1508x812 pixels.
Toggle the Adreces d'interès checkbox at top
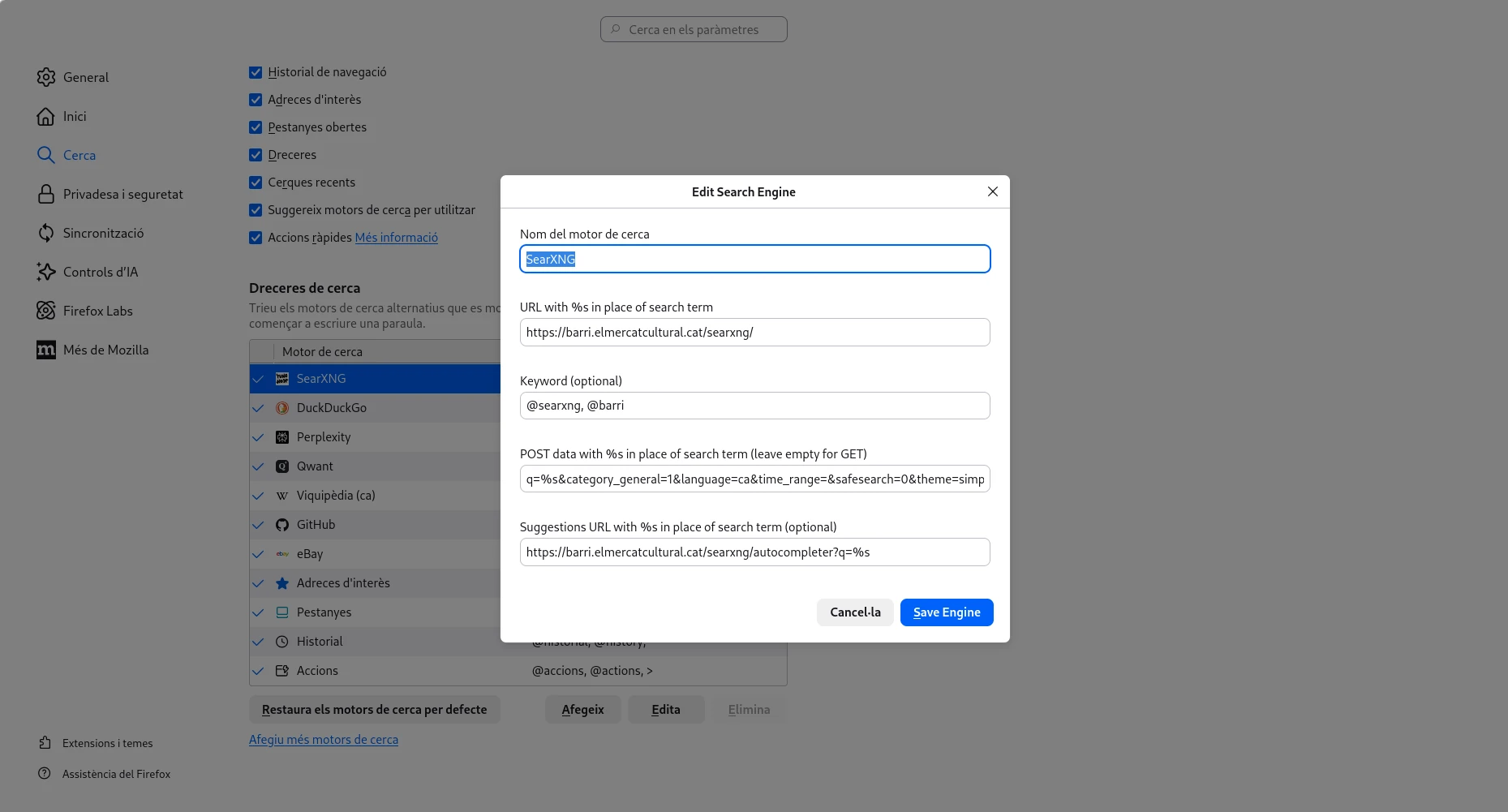[256, 100]
